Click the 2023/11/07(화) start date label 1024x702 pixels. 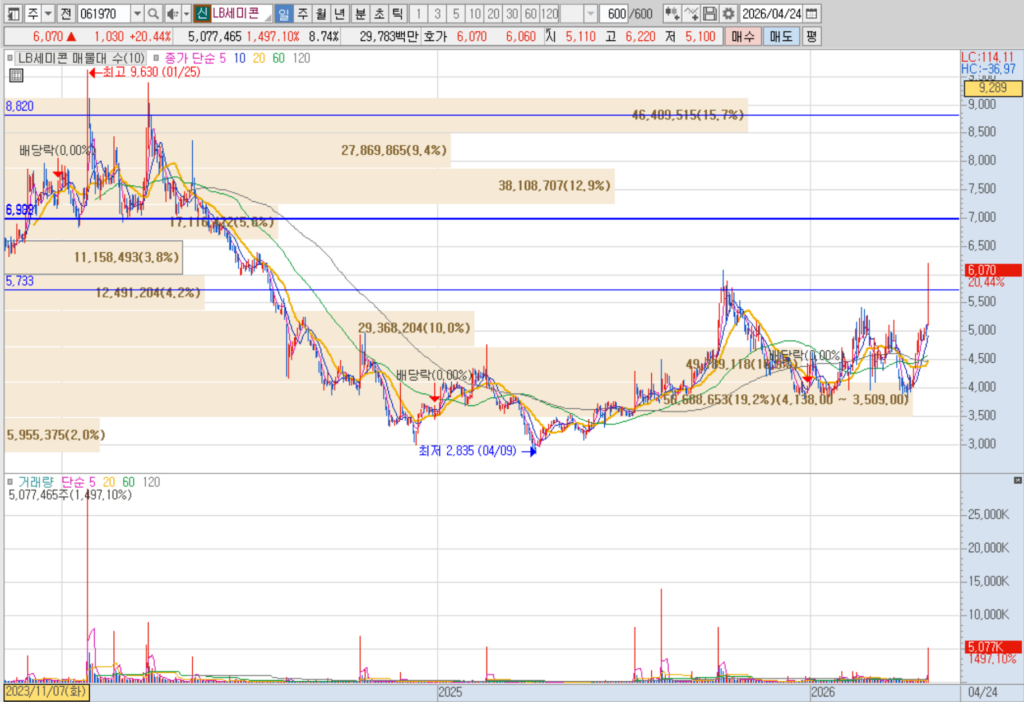(x=46, y=692)
